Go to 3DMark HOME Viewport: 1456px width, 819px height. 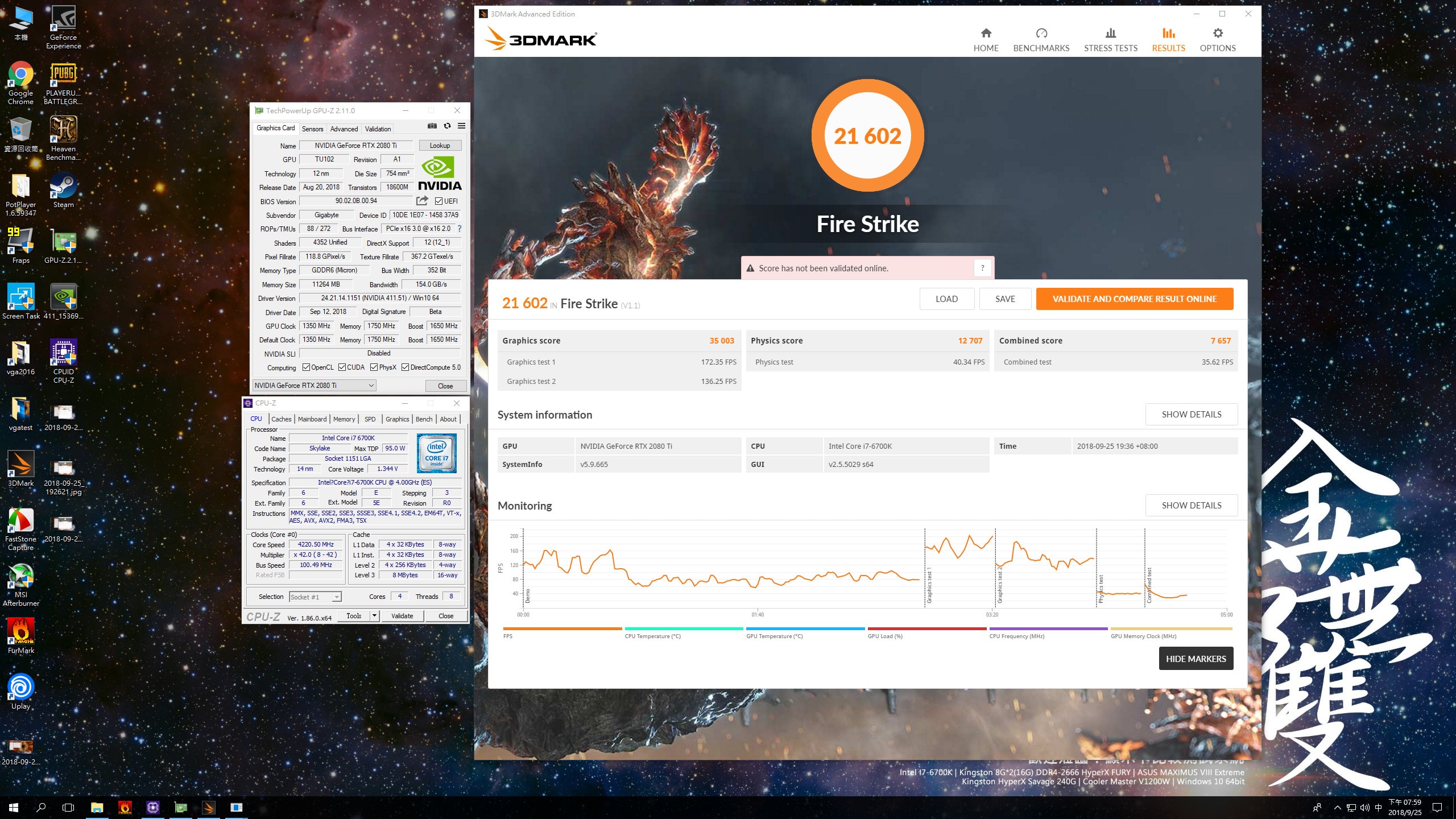point(986,40)
